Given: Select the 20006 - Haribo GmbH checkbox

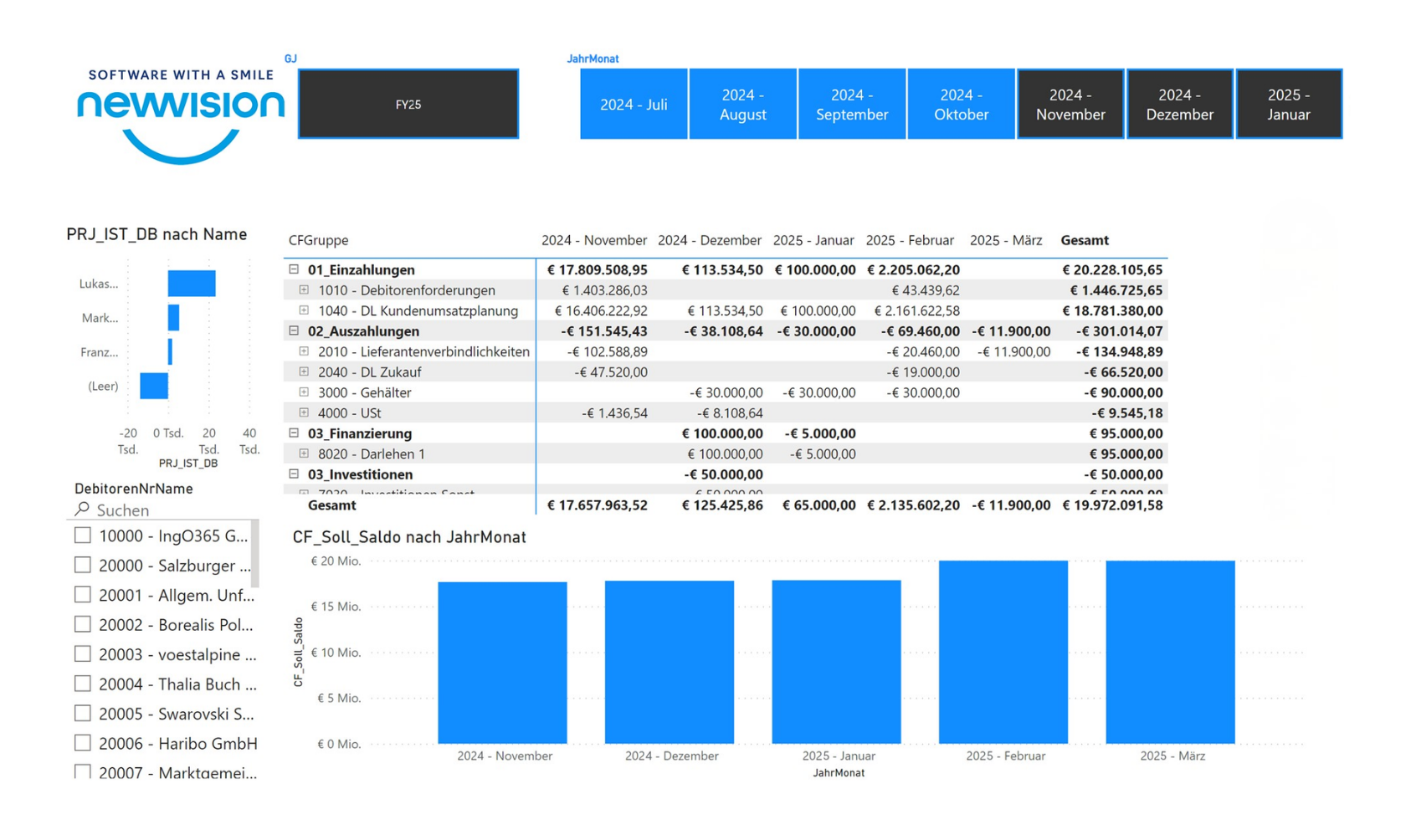Looking at the screenshot, I should (x=83, y=741).
